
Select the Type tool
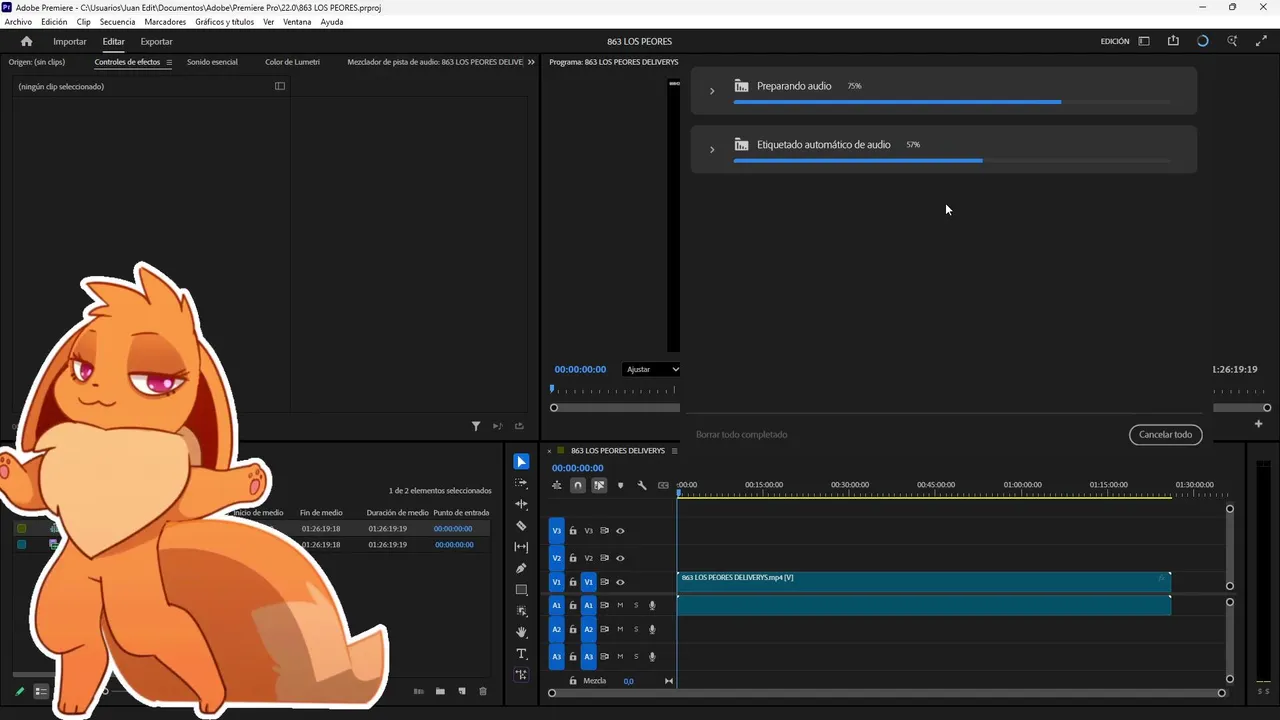coord(521,654)
